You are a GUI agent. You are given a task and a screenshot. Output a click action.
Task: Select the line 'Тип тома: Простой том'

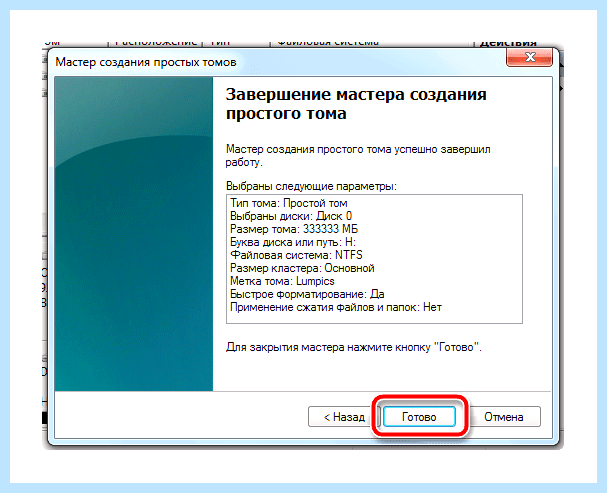[x=289, y=203]
